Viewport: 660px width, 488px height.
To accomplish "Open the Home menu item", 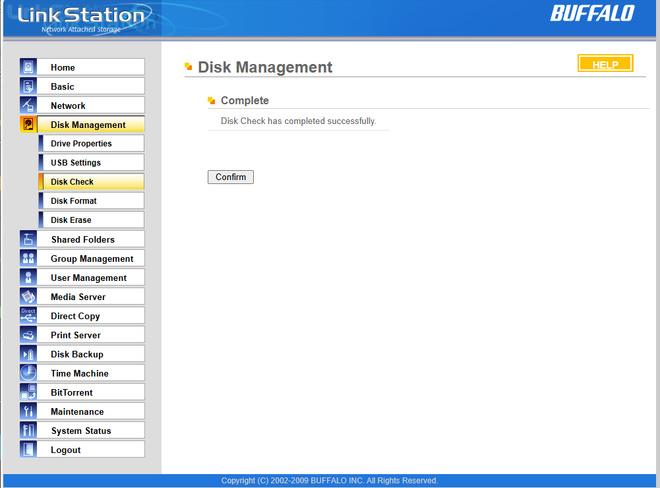I will (x=91, y=67).
